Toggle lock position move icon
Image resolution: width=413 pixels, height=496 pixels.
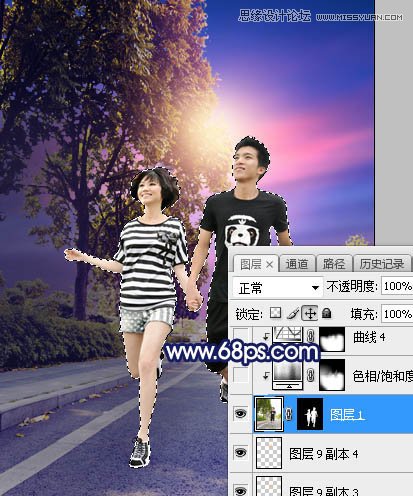click(310, 313)
